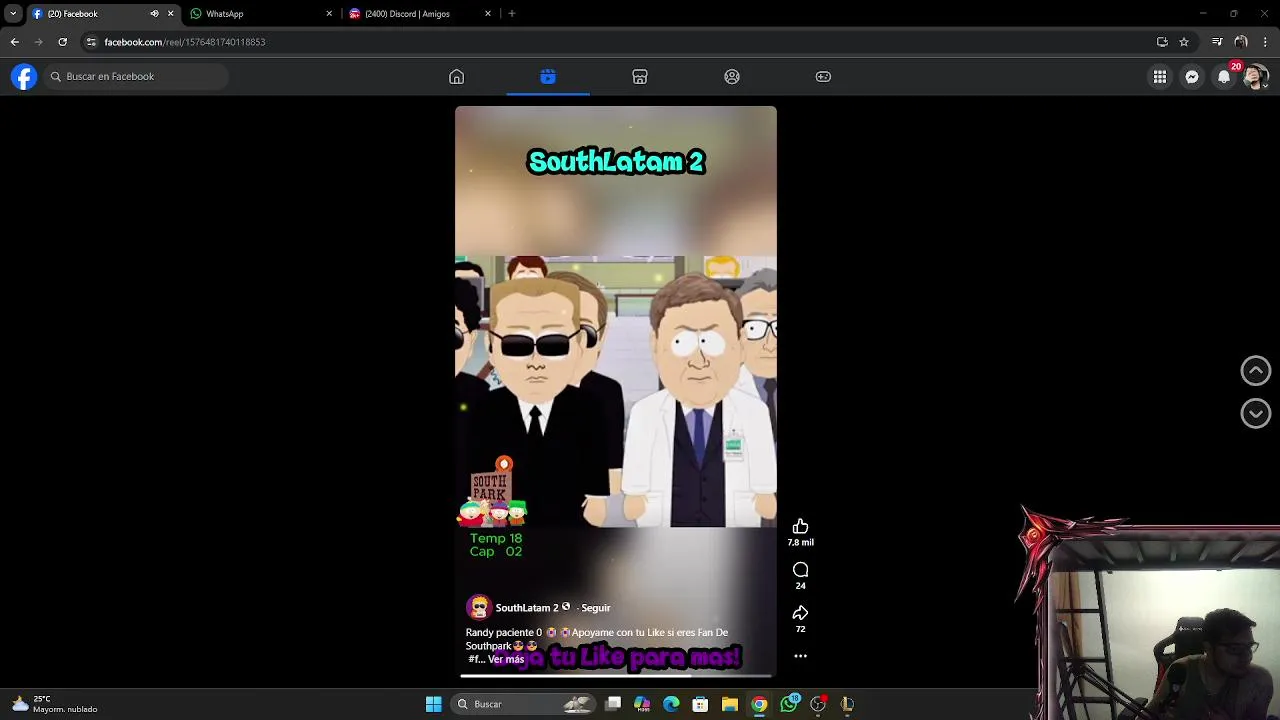Screen dimensions: 1280x720
Task: Open the Chrome profile avatar
Action: (1241, 42)
